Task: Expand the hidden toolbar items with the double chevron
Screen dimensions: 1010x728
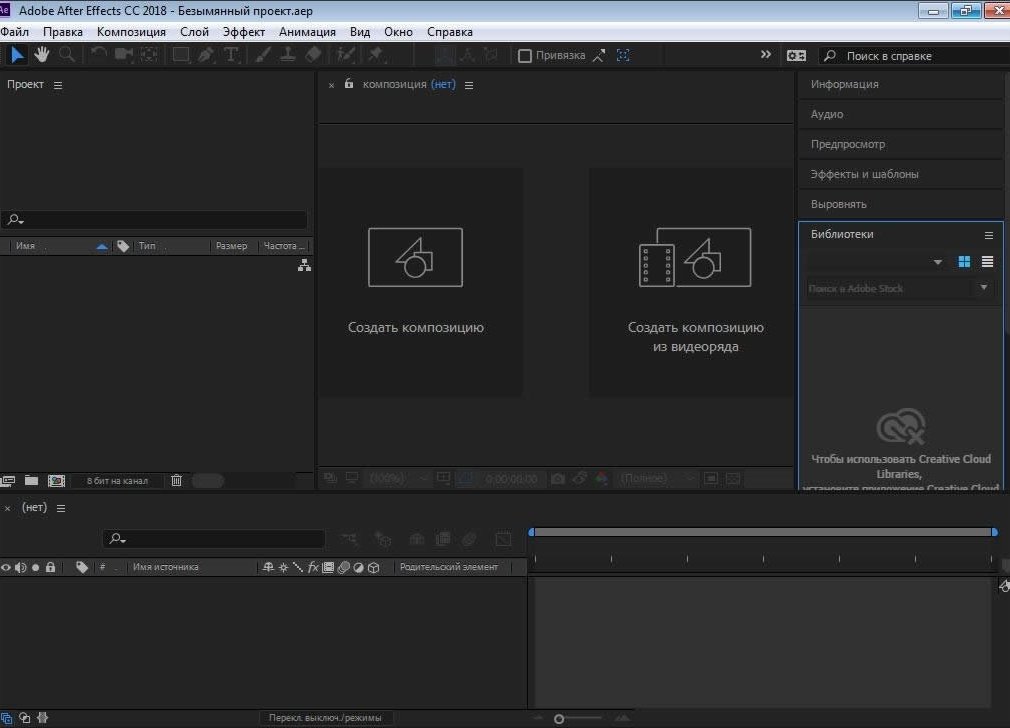Action: point(766,55)
